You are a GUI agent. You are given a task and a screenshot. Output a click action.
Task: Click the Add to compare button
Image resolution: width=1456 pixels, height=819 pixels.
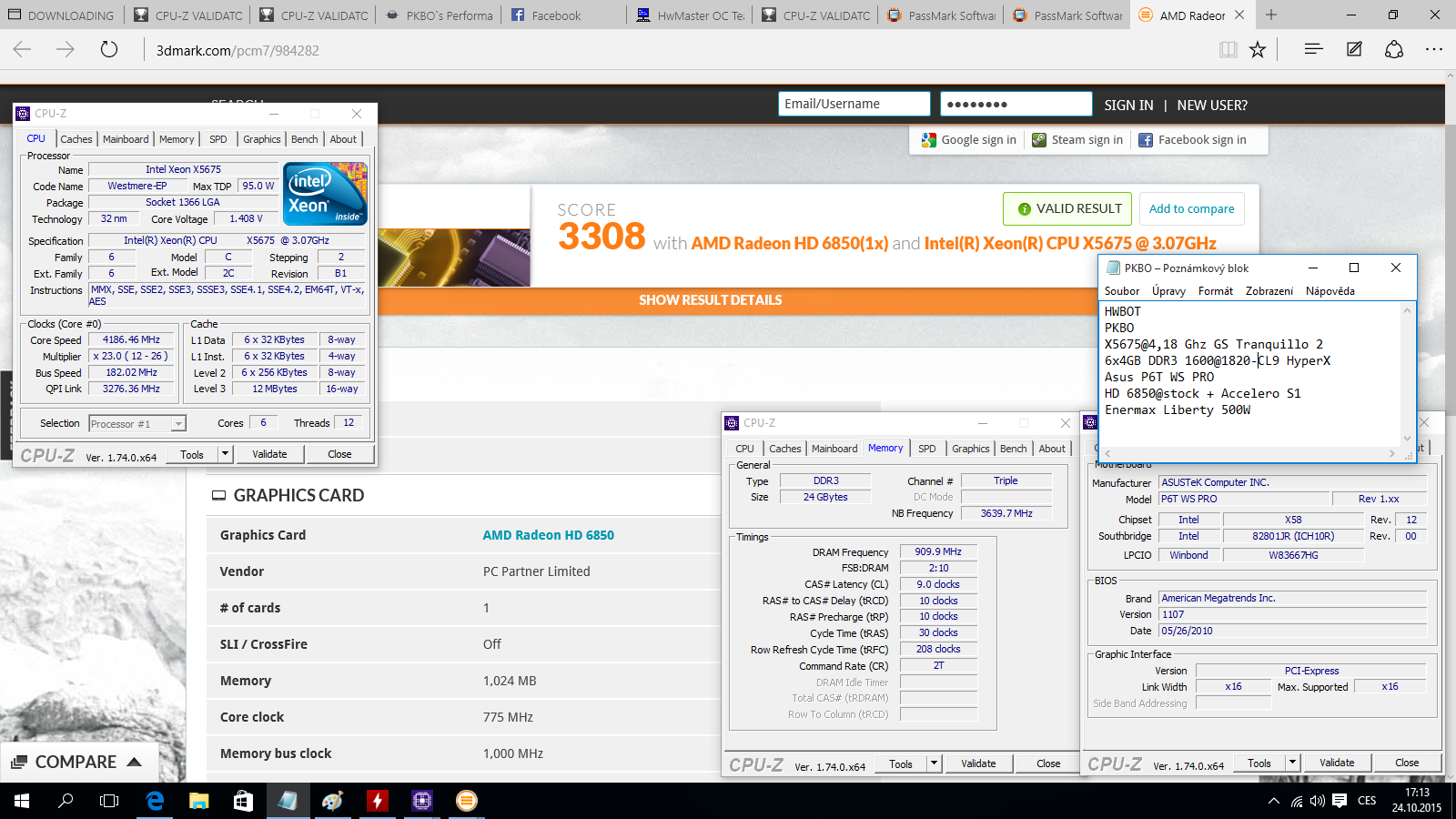point(1191,208)
